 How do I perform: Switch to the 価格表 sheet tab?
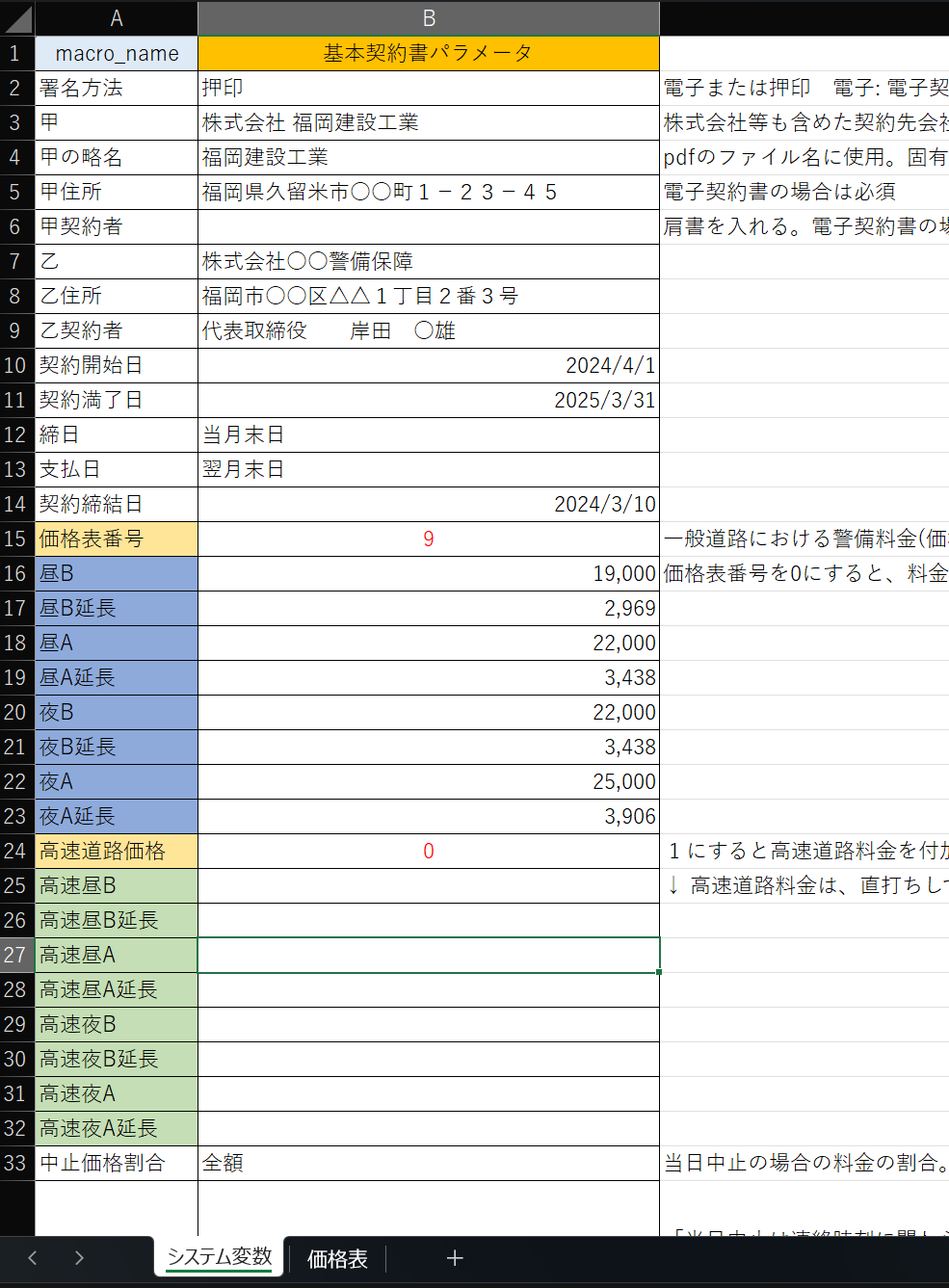pyautogui.click(x=337, y=1258)
